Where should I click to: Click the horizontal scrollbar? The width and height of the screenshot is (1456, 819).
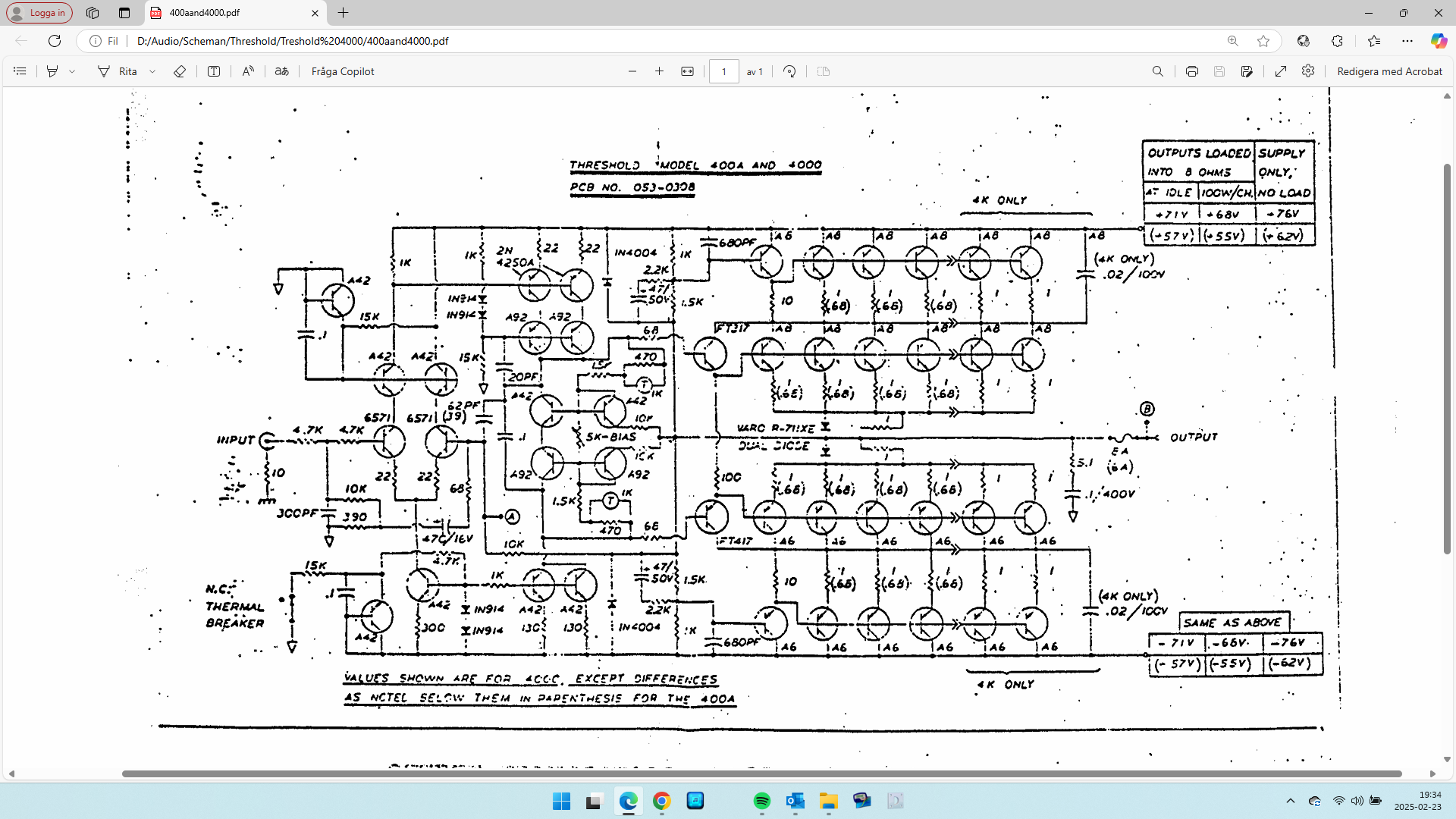[x=761, y=774]
